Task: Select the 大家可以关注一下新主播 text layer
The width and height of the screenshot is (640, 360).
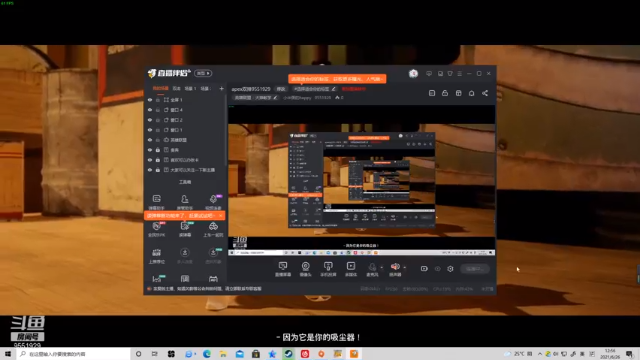Action: point(186,170)
